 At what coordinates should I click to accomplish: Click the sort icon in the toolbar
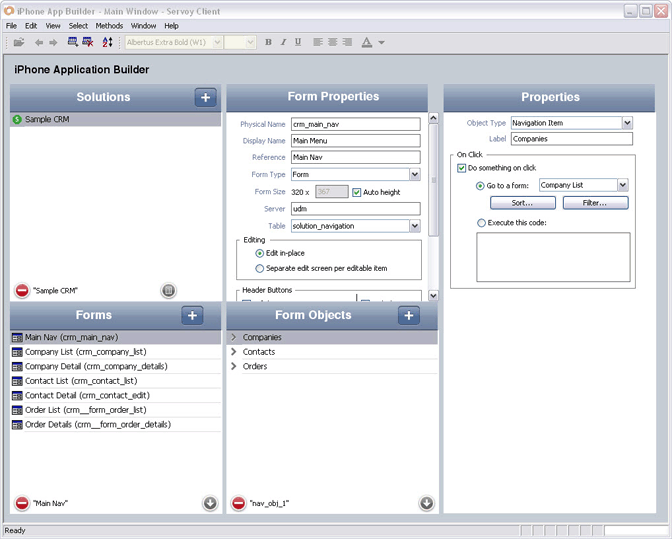(x=107, y=42)
